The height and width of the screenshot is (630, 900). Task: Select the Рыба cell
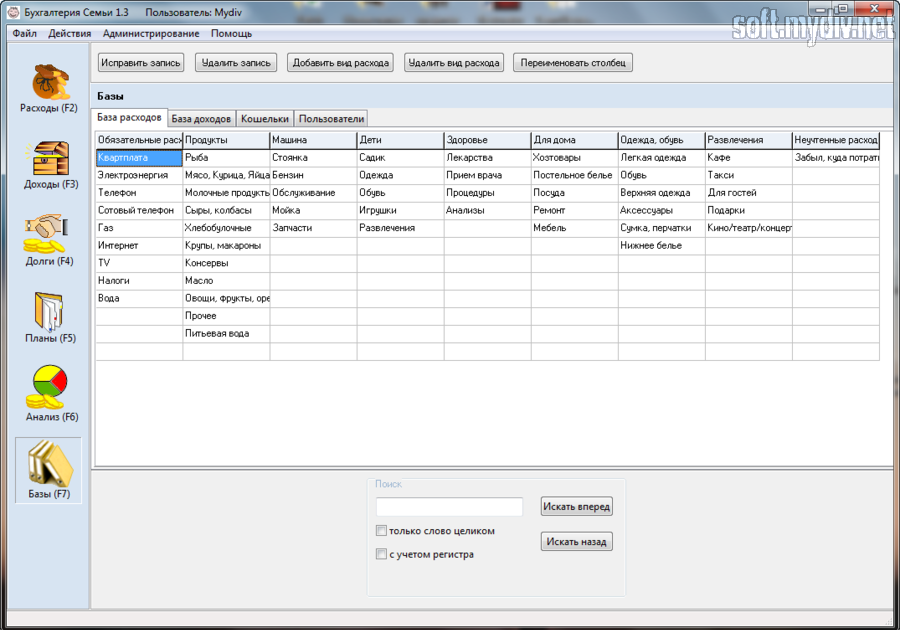pyautogui.click(x=226, y=158)
